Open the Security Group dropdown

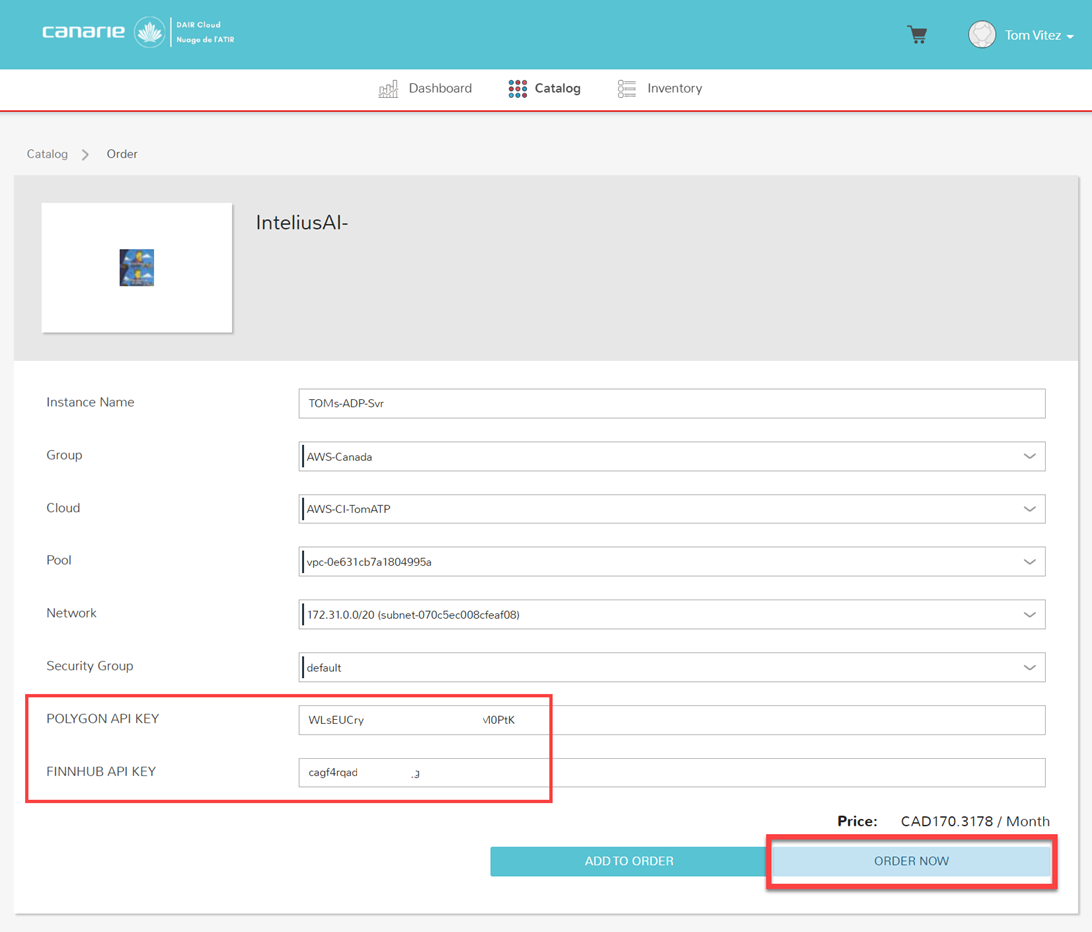click(672, 668)
